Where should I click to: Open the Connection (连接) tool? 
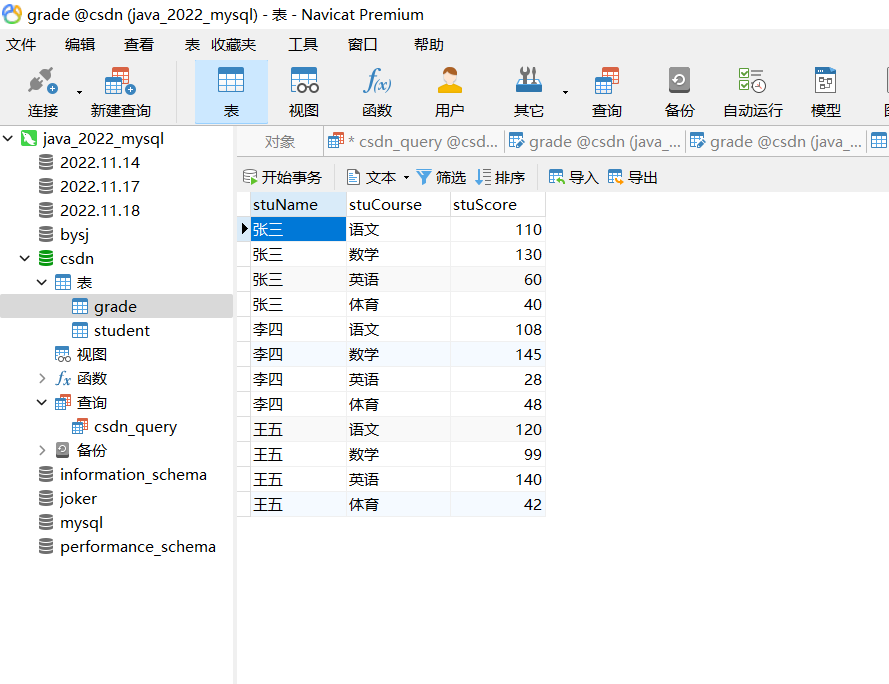43,92
